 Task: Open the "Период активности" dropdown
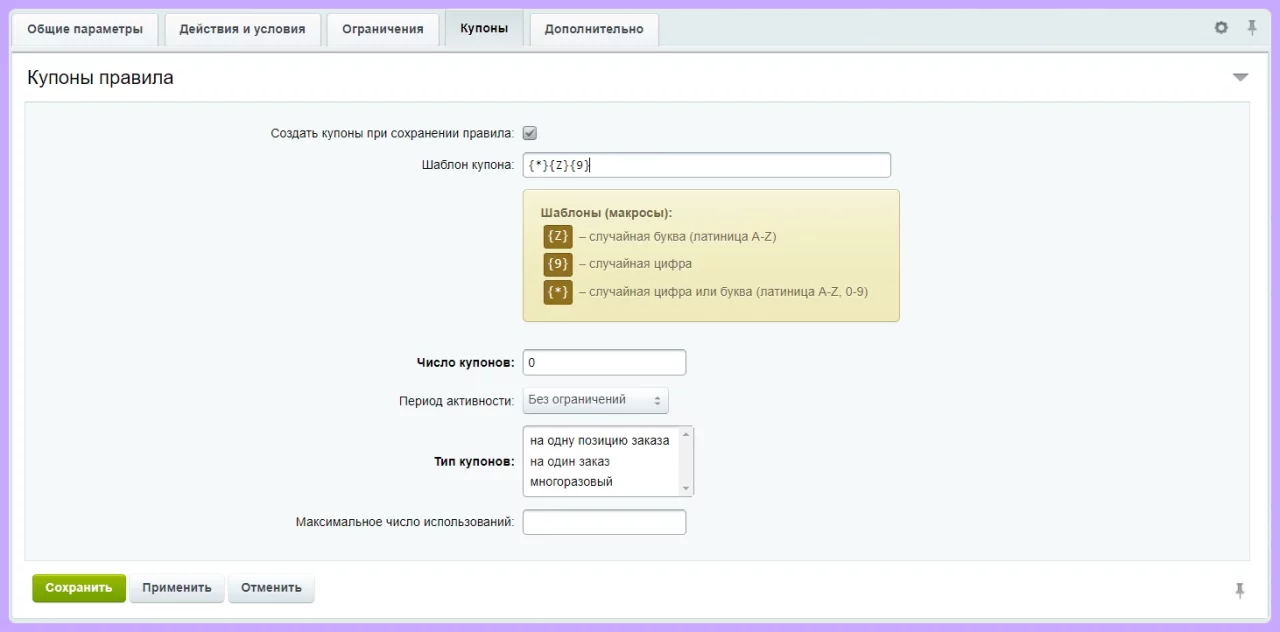(595, 400)
